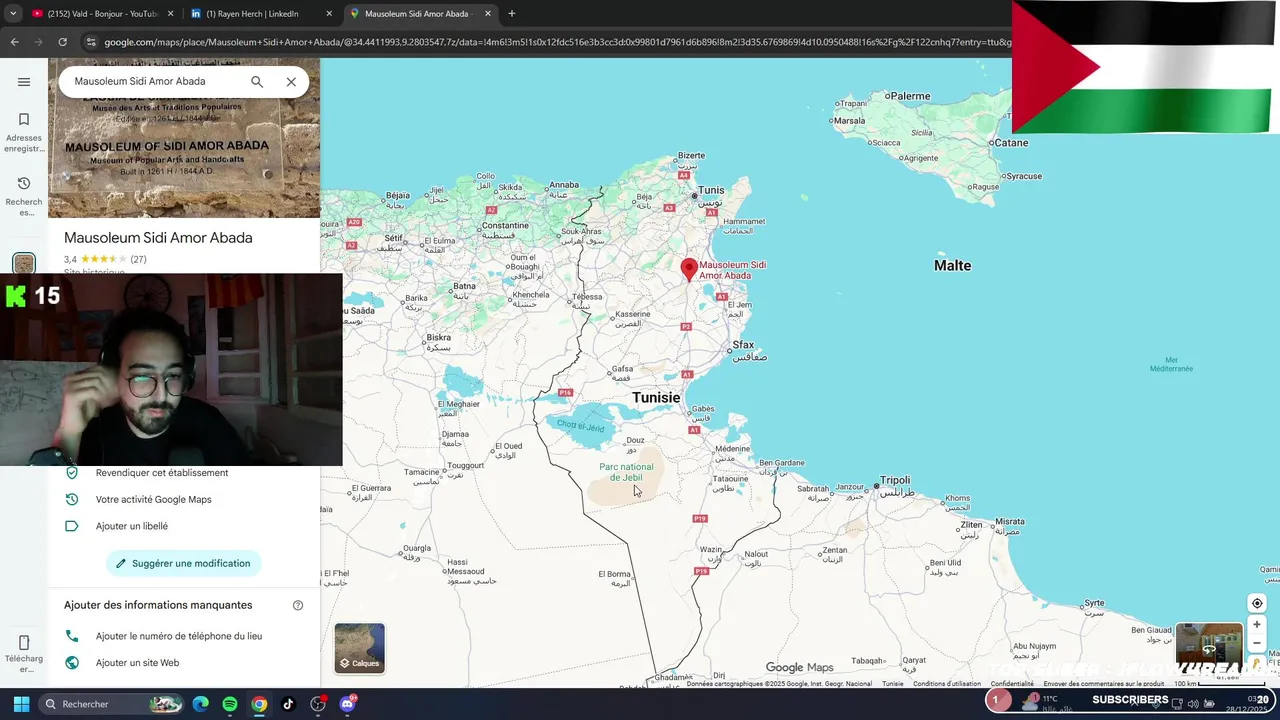Center map on my location icon
Image resolution: width=1280 pixels, height=720 pixels.
click(x=1257, y=603)
